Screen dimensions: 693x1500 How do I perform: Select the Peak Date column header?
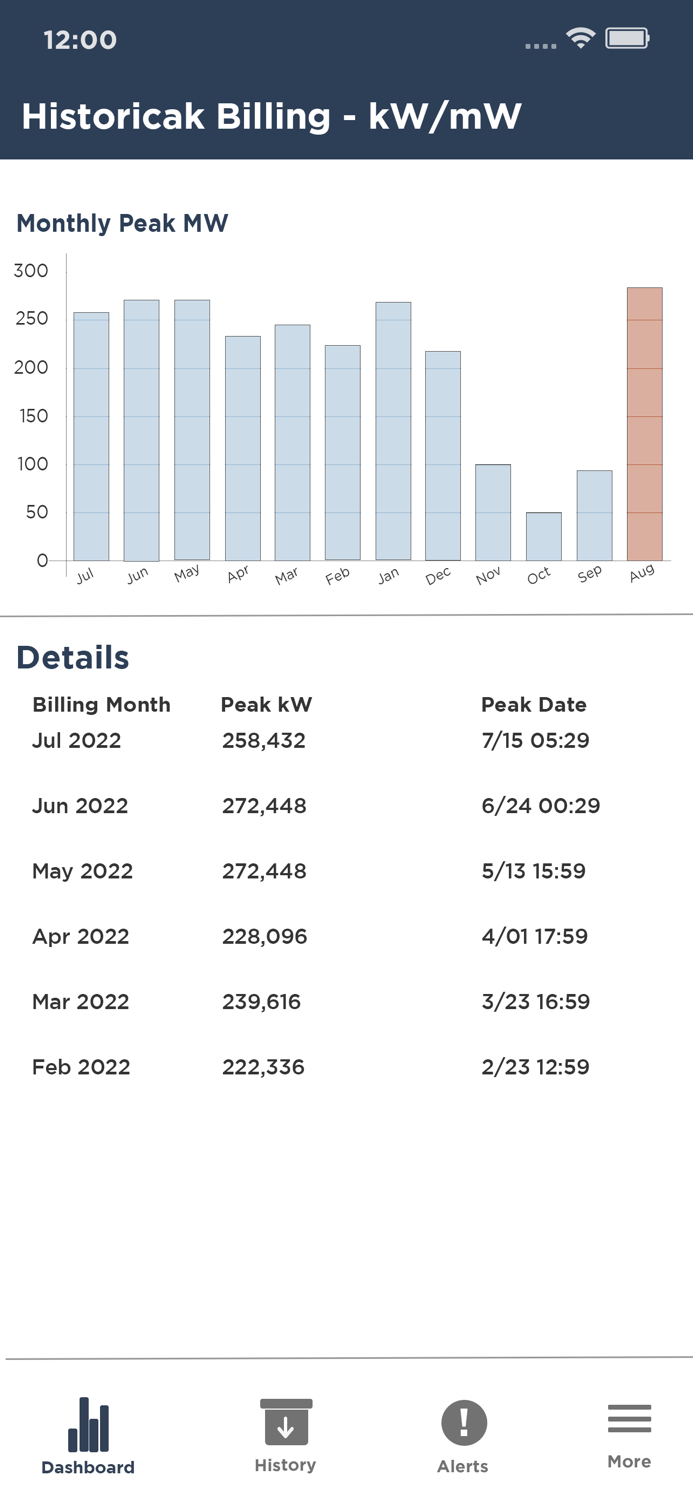click(x=534, y=705)
